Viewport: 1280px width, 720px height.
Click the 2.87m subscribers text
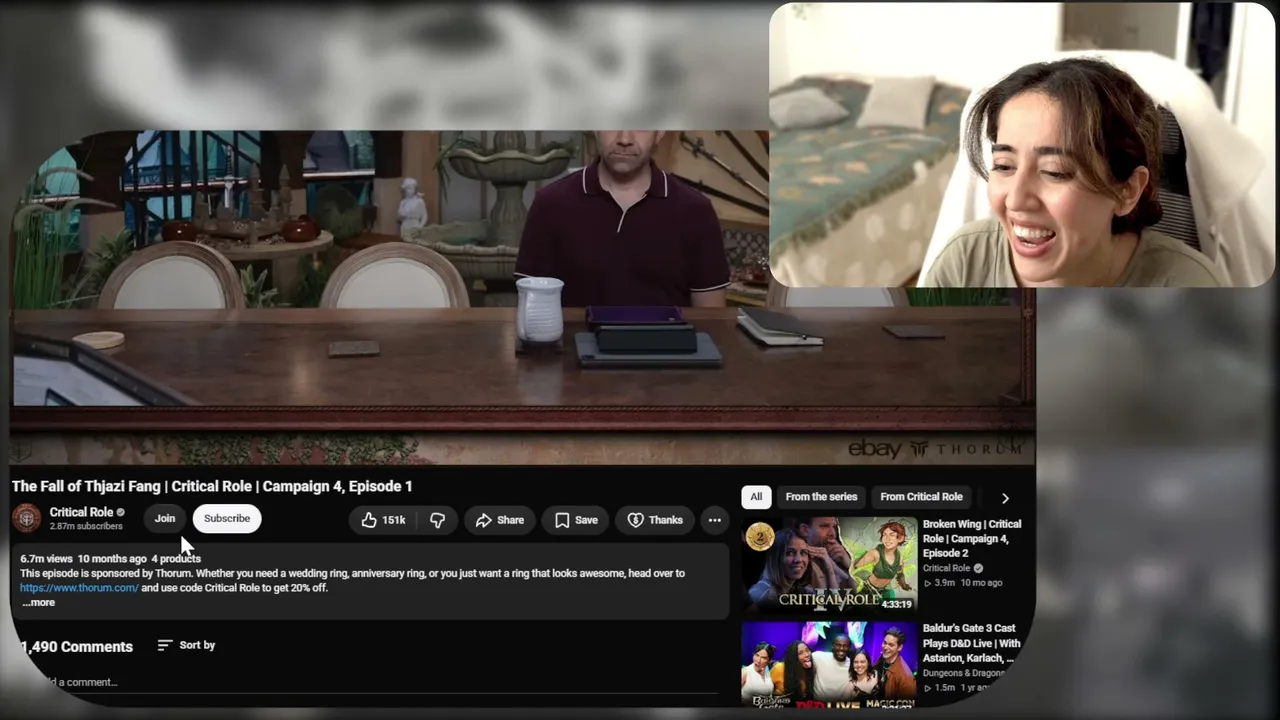(86, 526)
